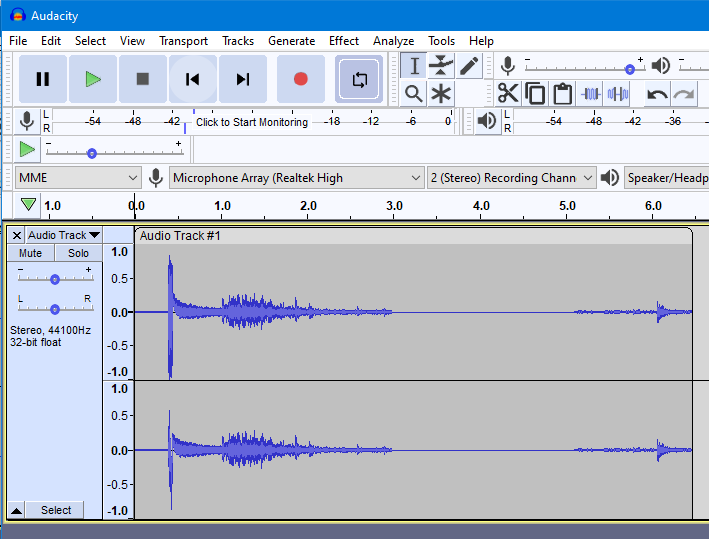Click the Paste clipboard icon
The image size is (709, 539).
pyautogui.click(x=562, y=94)
